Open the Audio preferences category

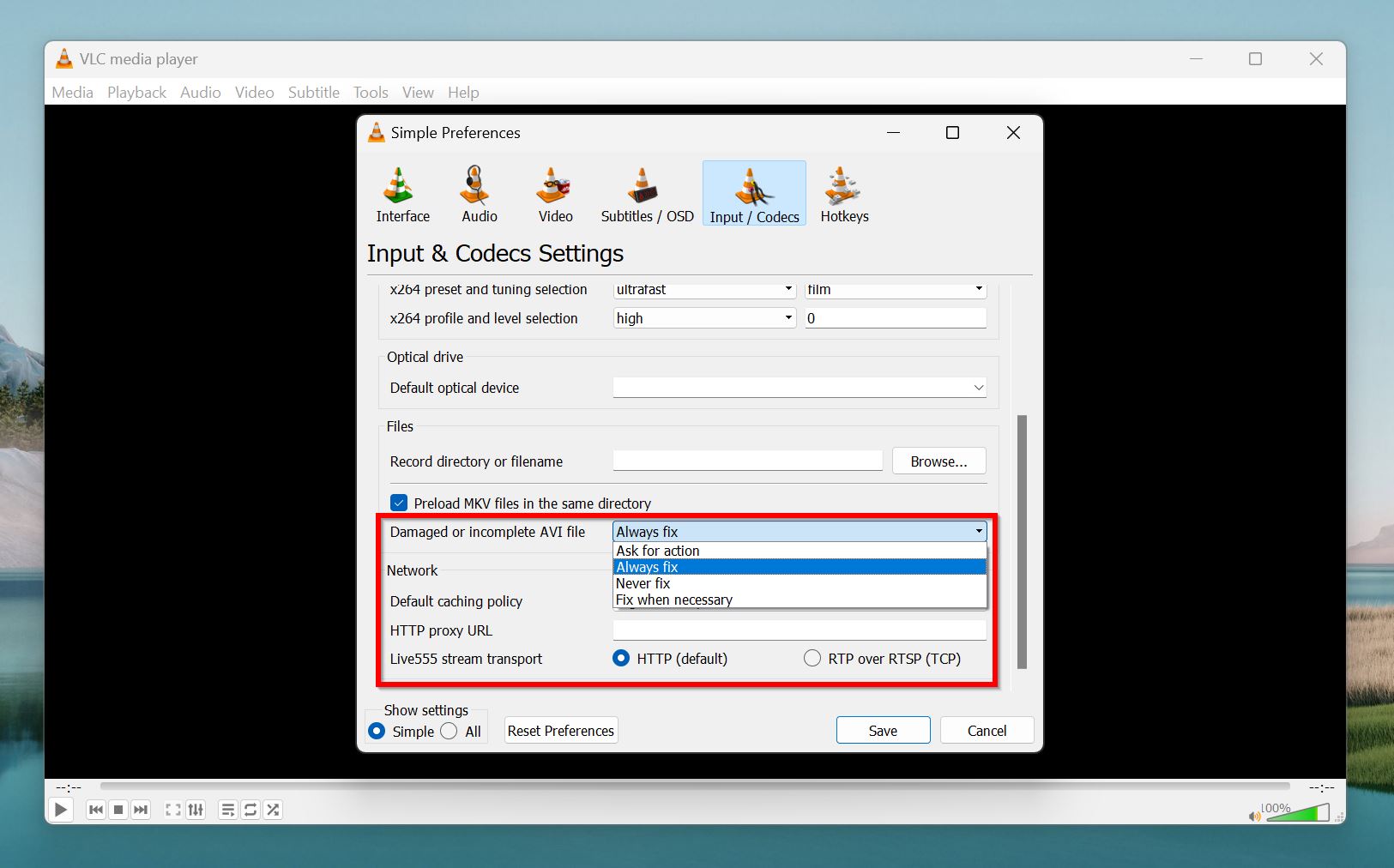click(x=479, y=195)
